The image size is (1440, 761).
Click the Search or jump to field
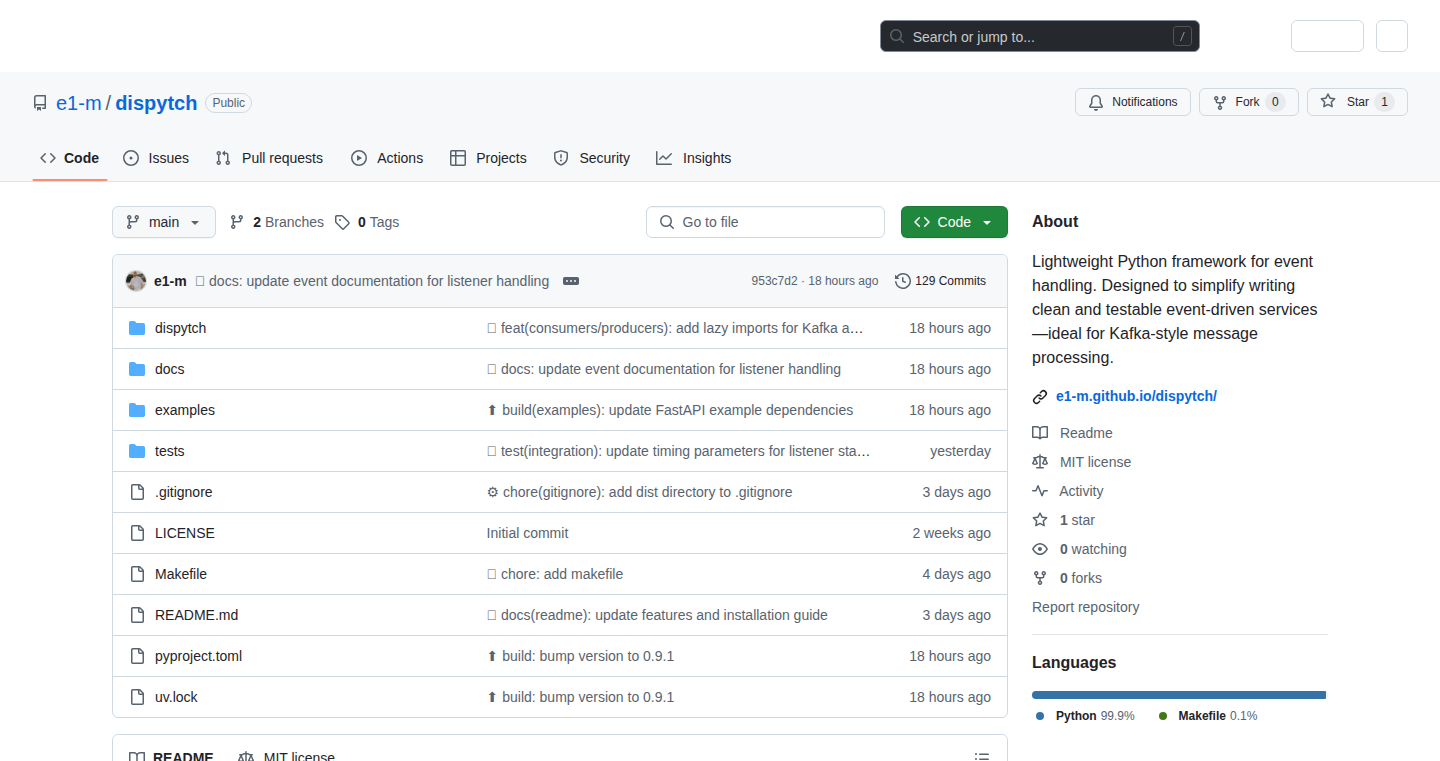tap(1040, 37)
